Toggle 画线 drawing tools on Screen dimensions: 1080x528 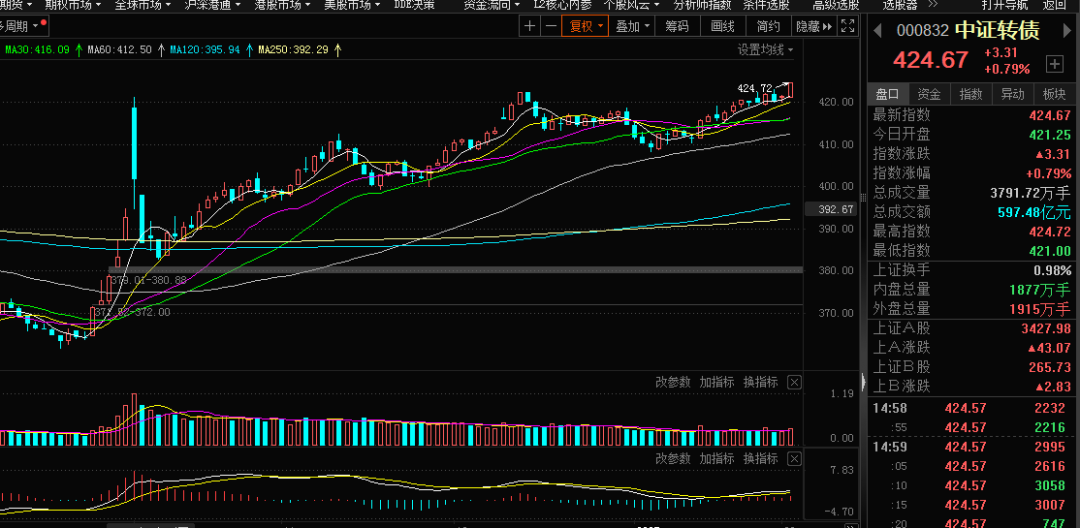[723, 26]
